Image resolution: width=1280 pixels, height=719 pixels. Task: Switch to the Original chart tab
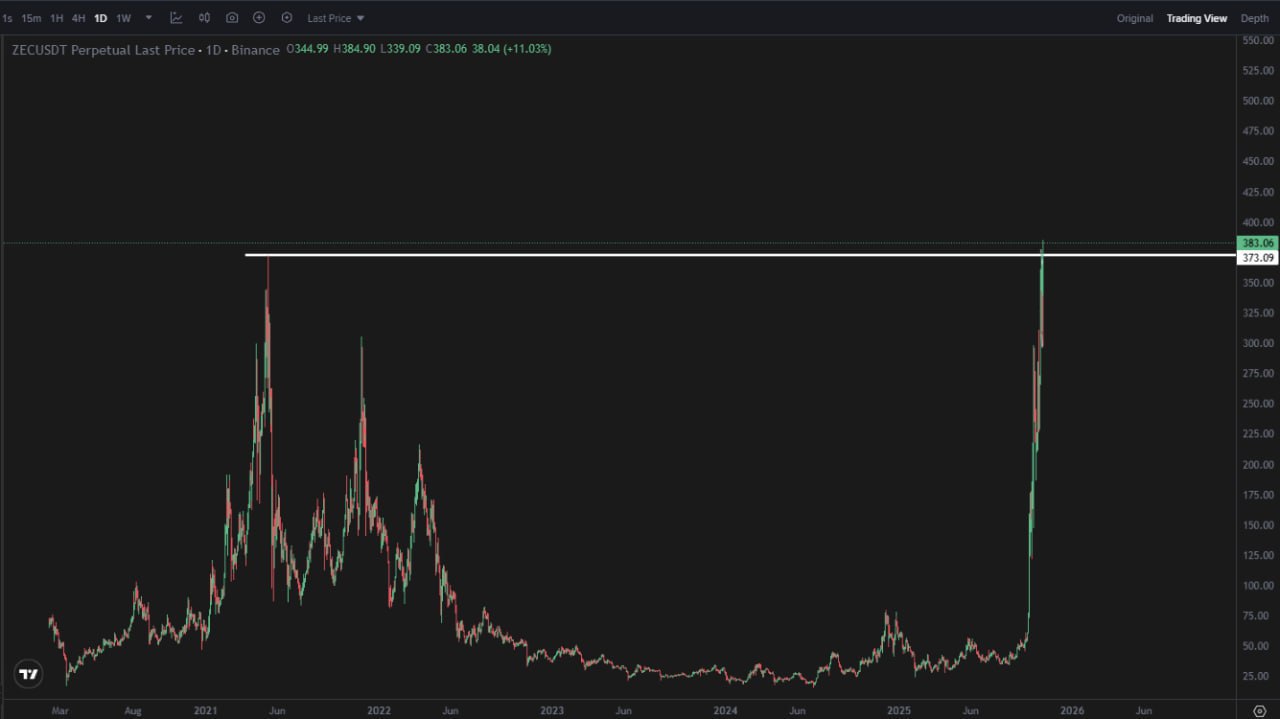pos(1134,18)
